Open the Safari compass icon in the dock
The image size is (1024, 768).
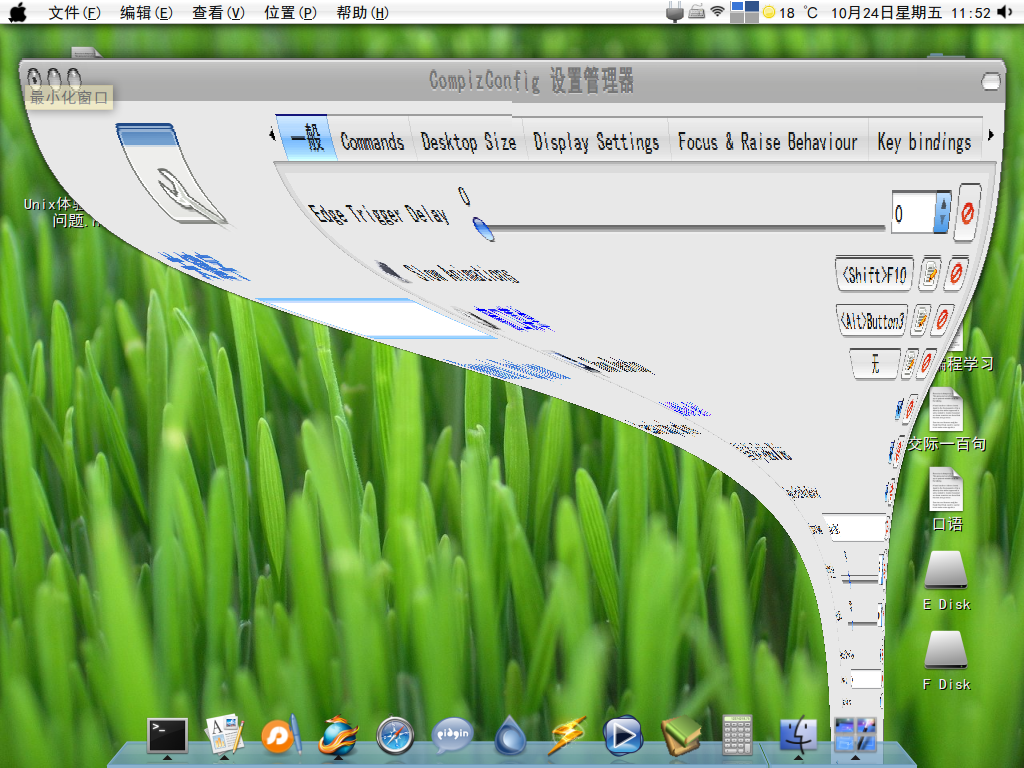[395, 735]
